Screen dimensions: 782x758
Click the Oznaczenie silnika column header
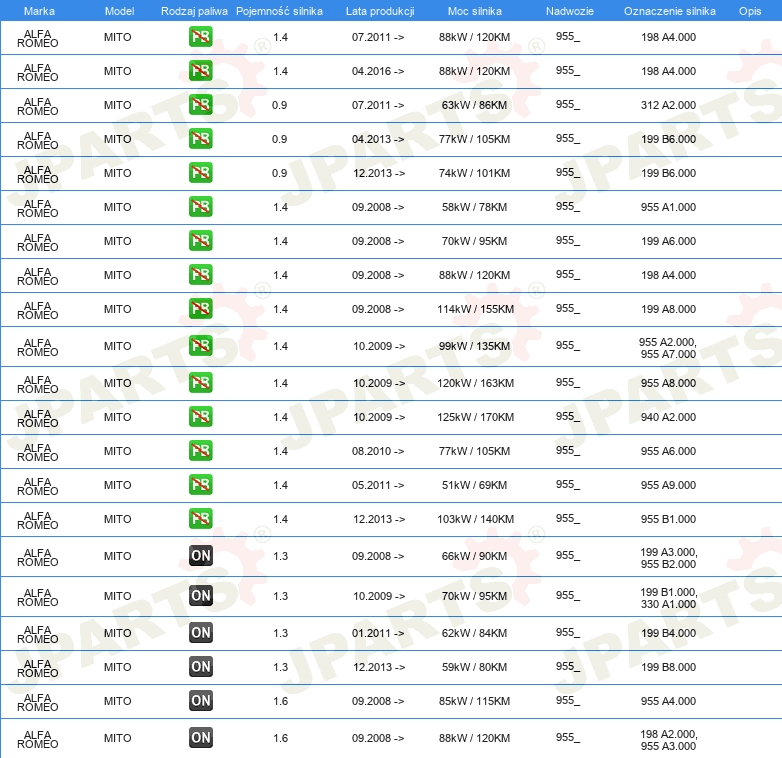(x=669, y=11)
